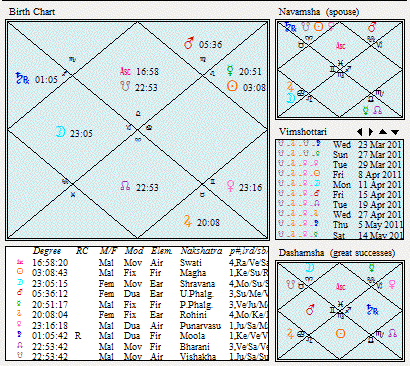This screenshot has height=366, width=410.
Task: Select the Sun symbol at 03:08
Action: [232, 86]
